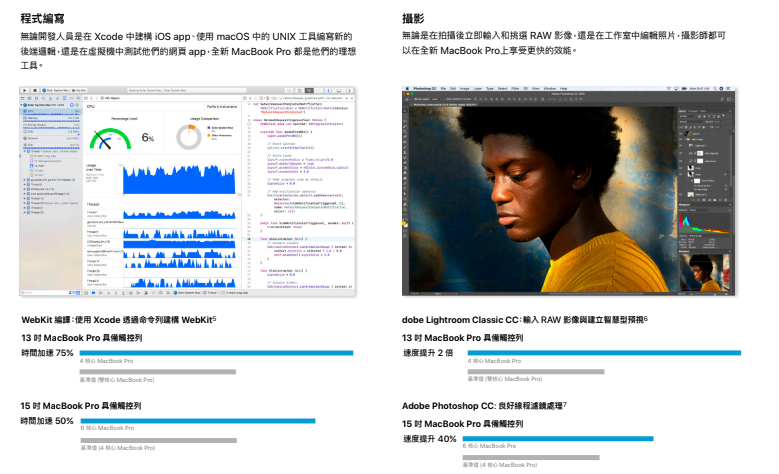Screen dimensions: 779x474
Task: Click the Siri icon in macOS menu bar
Action: pyautogui.click(x=721, y=88)
